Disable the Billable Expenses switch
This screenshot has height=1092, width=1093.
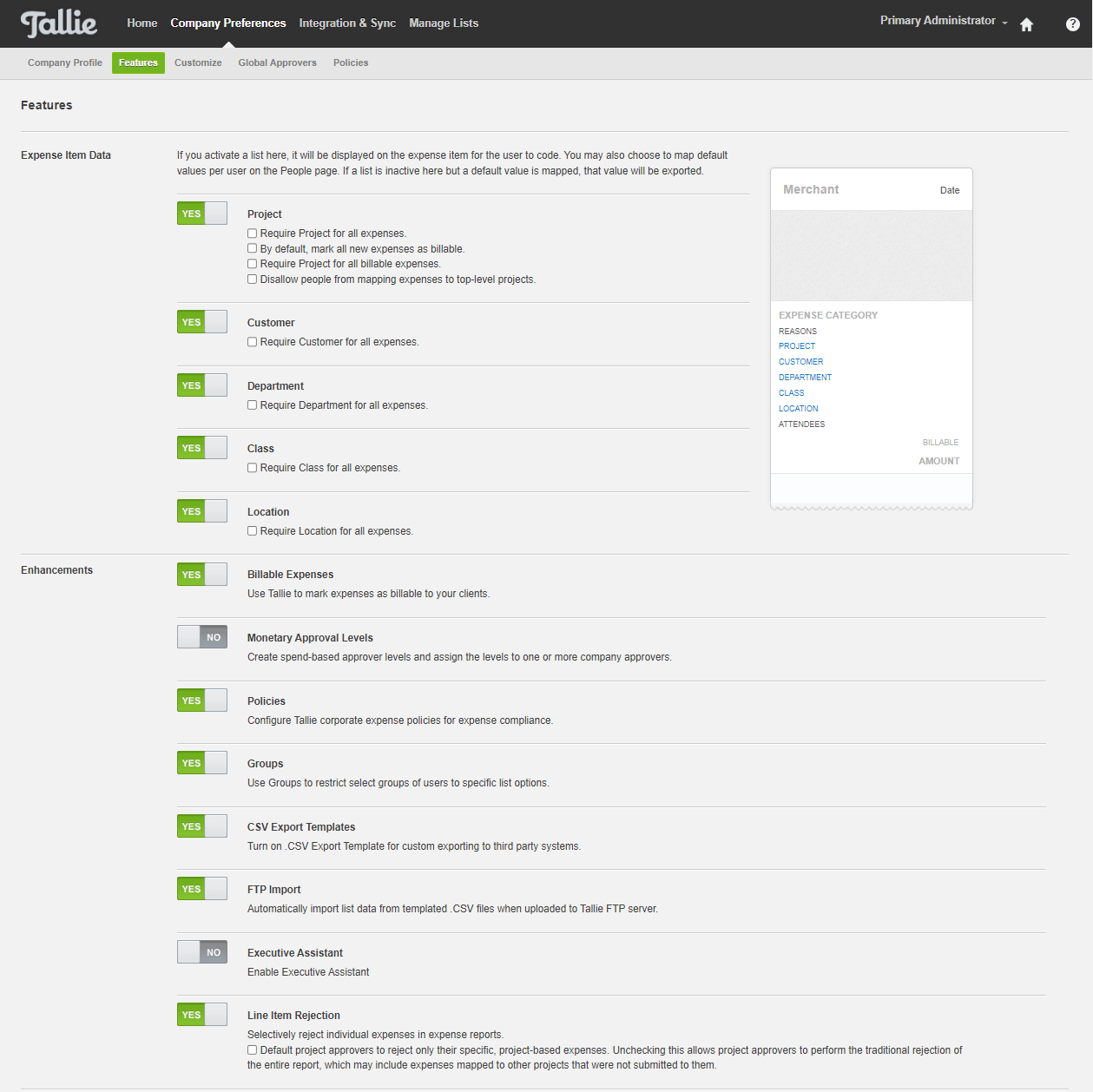click(202, 575)
